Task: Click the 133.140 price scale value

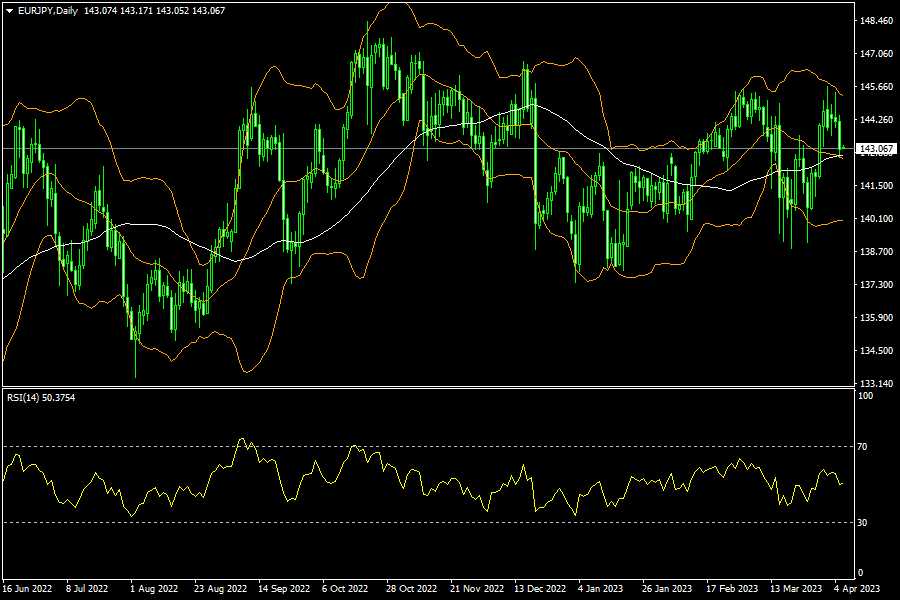Action: (x=876, y=383)
